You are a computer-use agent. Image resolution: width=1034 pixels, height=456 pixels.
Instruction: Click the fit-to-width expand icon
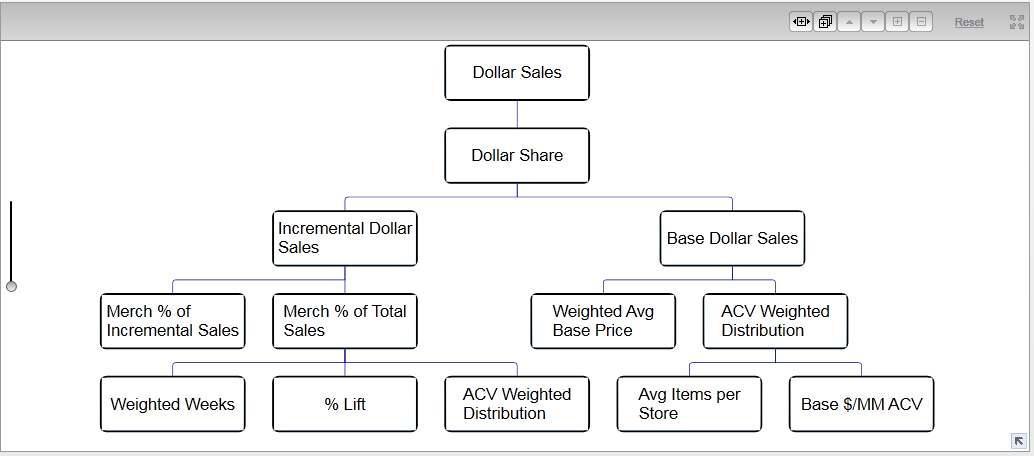(800, 22)
